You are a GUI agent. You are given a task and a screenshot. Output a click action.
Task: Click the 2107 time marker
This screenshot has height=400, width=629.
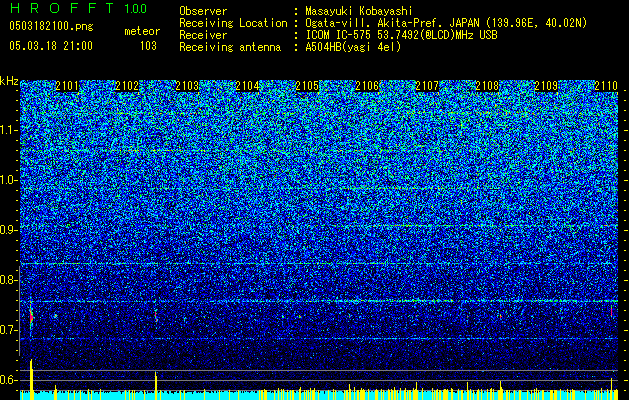[427, 86]
